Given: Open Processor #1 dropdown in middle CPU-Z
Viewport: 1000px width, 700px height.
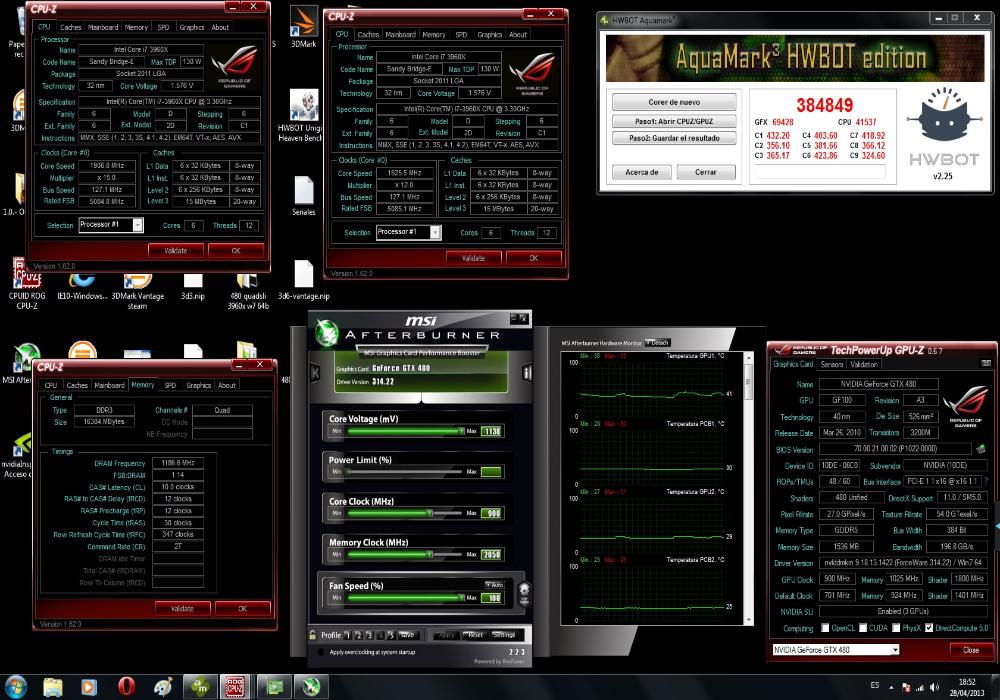Looking at the screenshot, I should [x=435, y=232].
